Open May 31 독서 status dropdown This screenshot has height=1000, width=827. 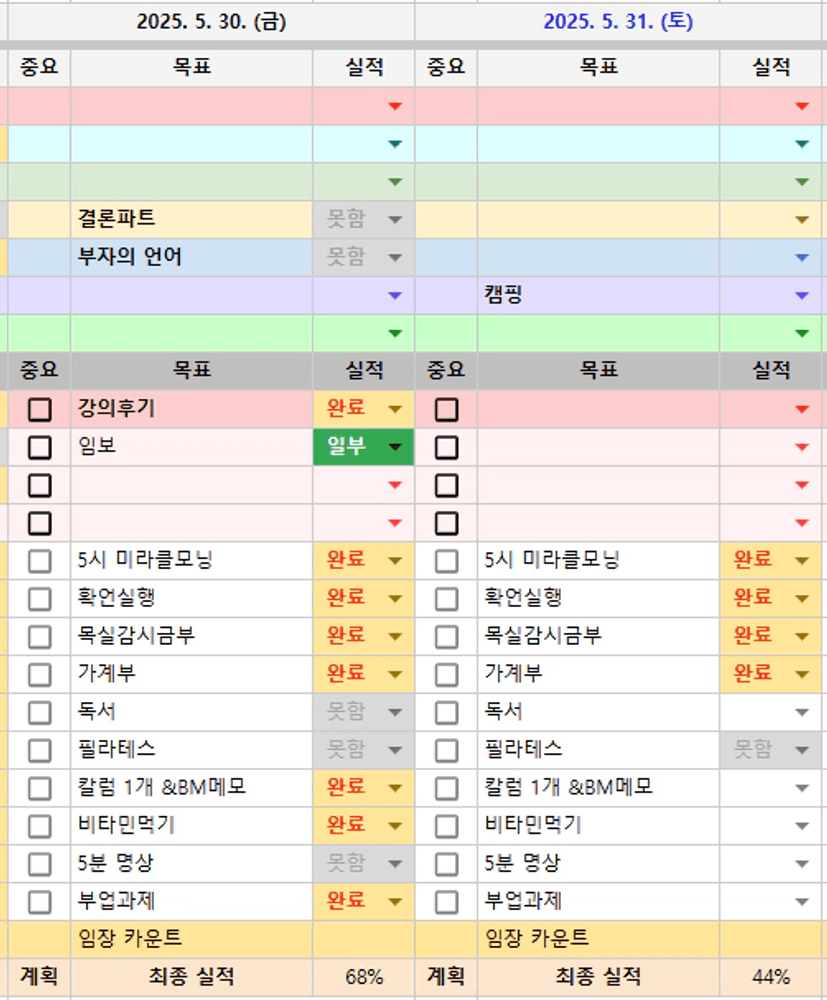click(x=801, y=713)
